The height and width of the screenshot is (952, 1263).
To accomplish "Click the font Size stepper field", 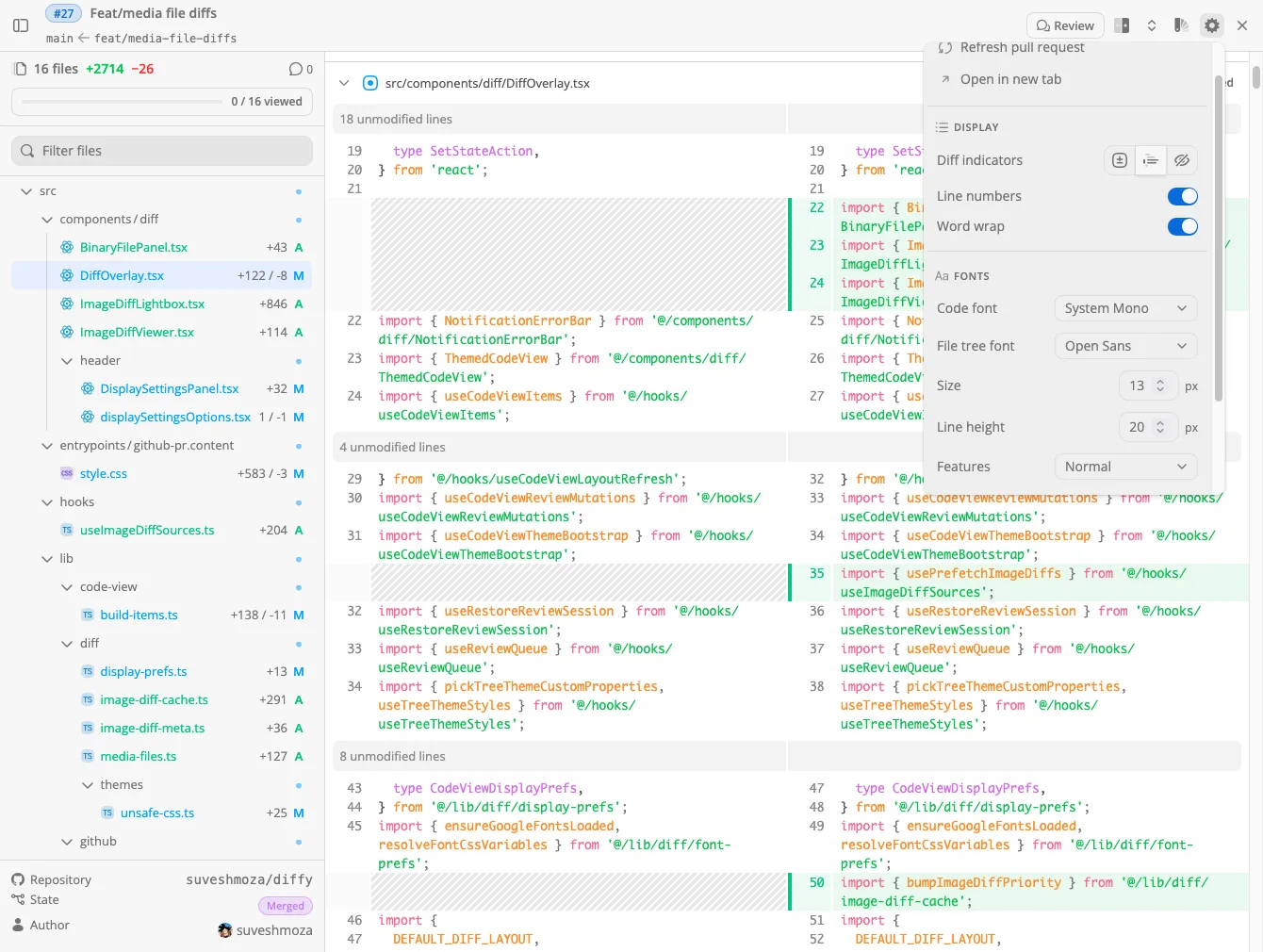I will click(x=1148, y=386).
